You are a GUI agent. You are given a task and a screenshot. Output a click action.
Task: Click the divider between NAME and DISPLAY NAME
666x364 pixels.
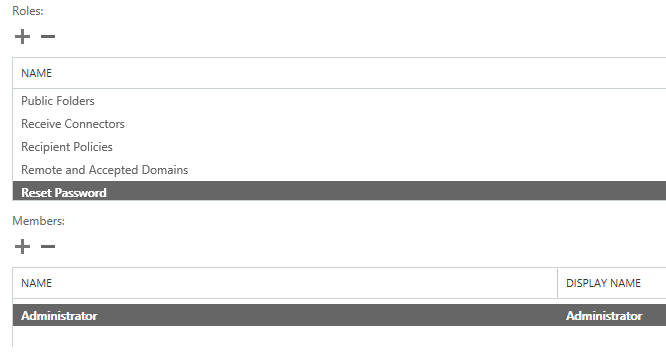(557, 283)
